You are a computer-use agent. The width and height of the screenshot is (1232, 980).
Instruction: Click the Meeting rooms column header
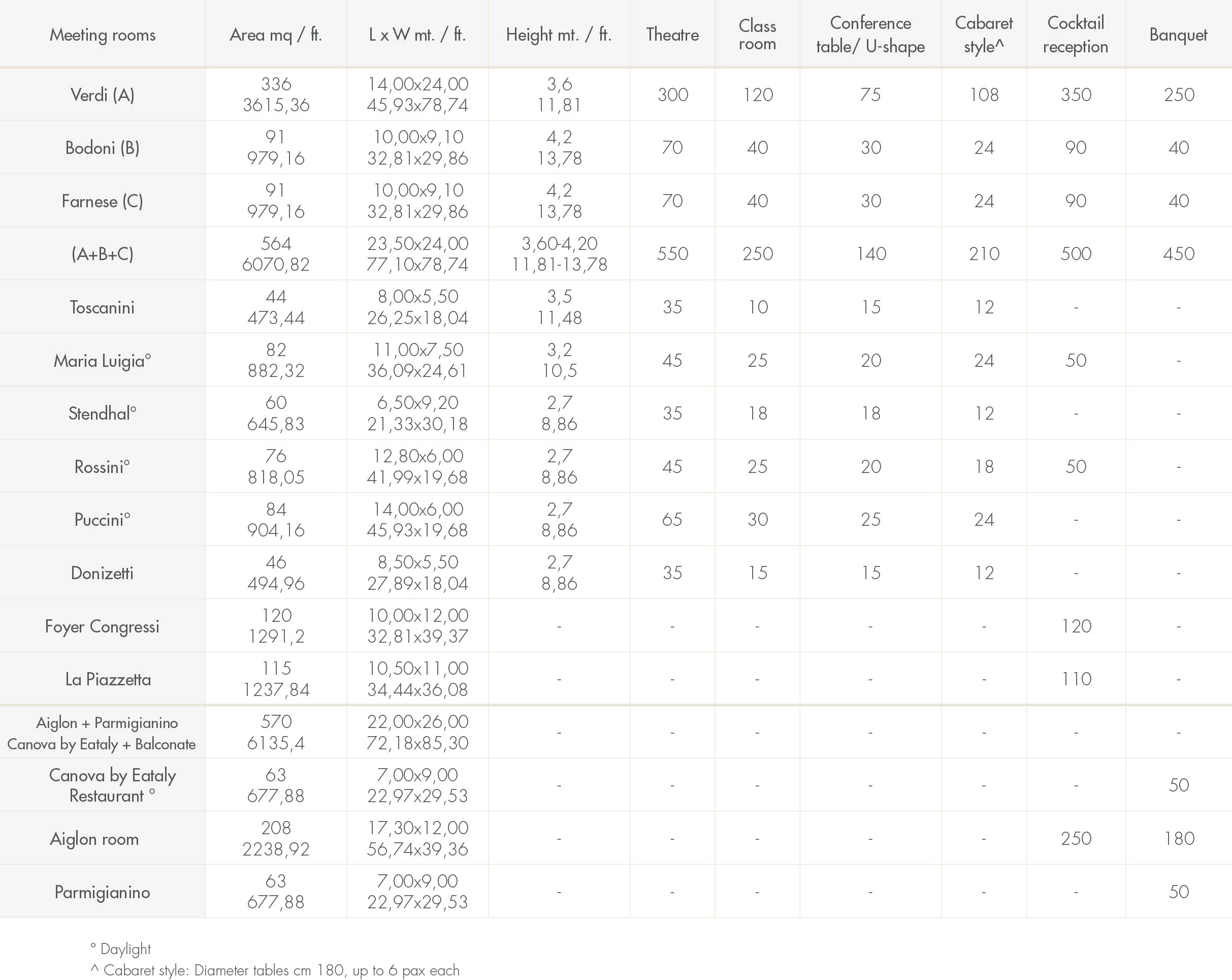click(x=102, y=35)
